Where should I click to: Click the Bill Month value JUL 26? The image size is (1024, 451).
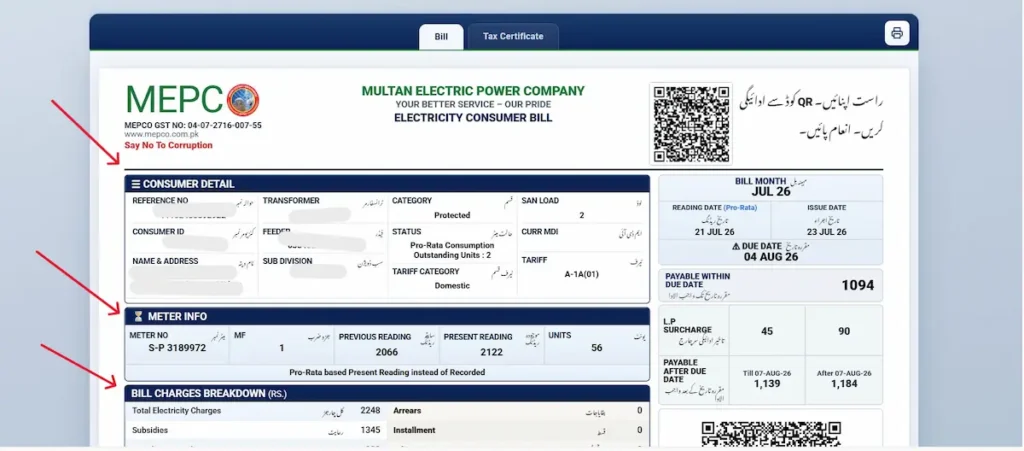pos(771,192)
